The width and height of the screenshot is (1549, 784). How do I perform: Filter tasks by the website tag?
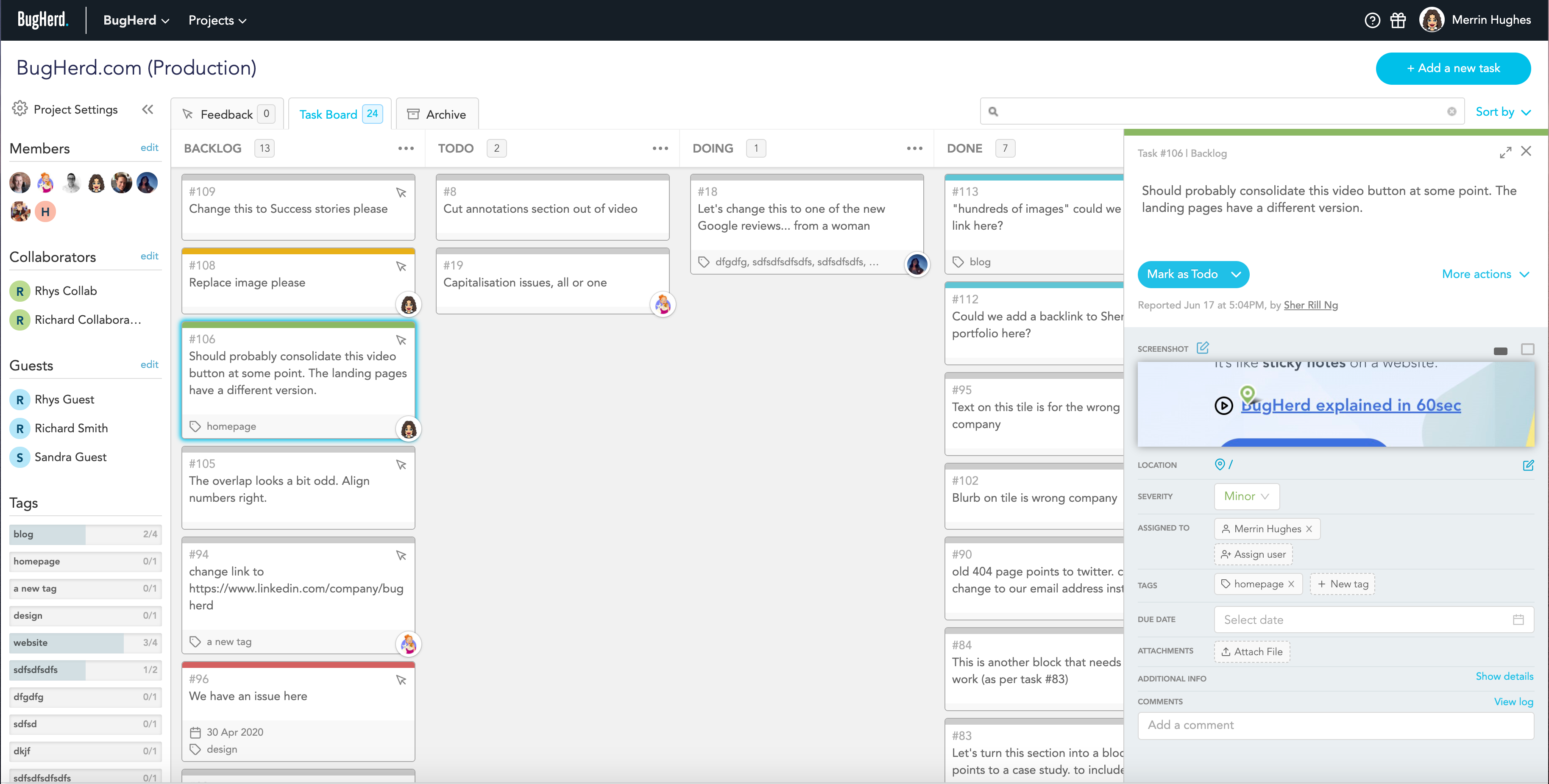point(85,643)
